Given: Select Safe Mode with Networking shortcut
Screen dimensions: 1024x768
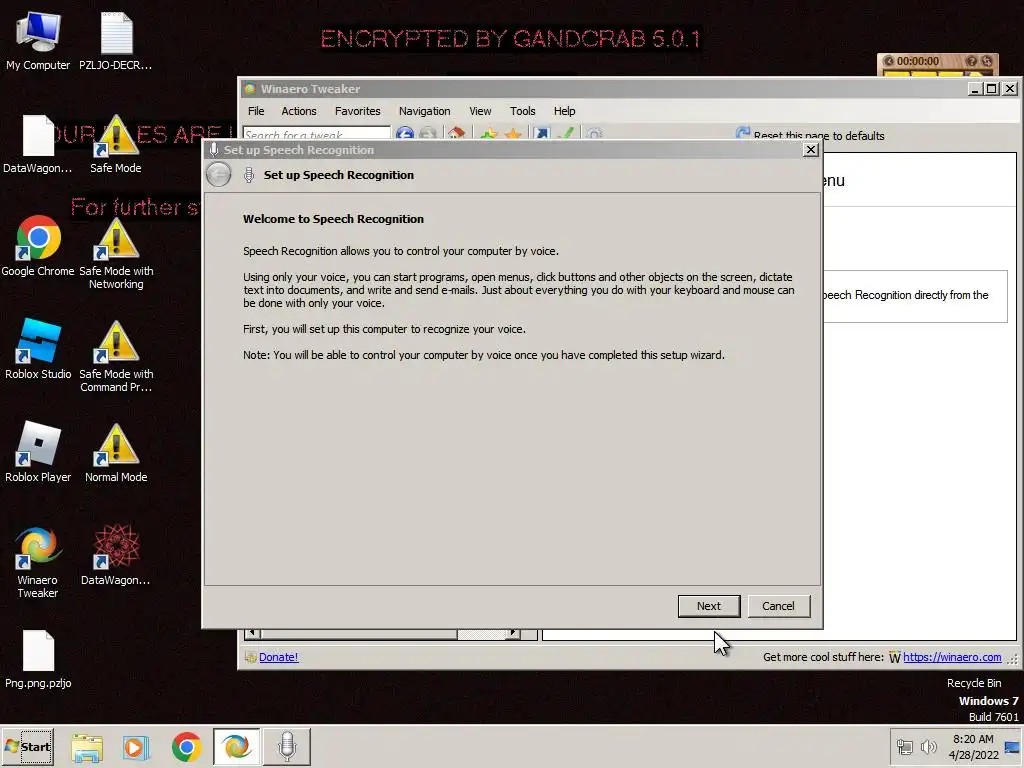Looking at the screenshot, I should coord(116,253).
